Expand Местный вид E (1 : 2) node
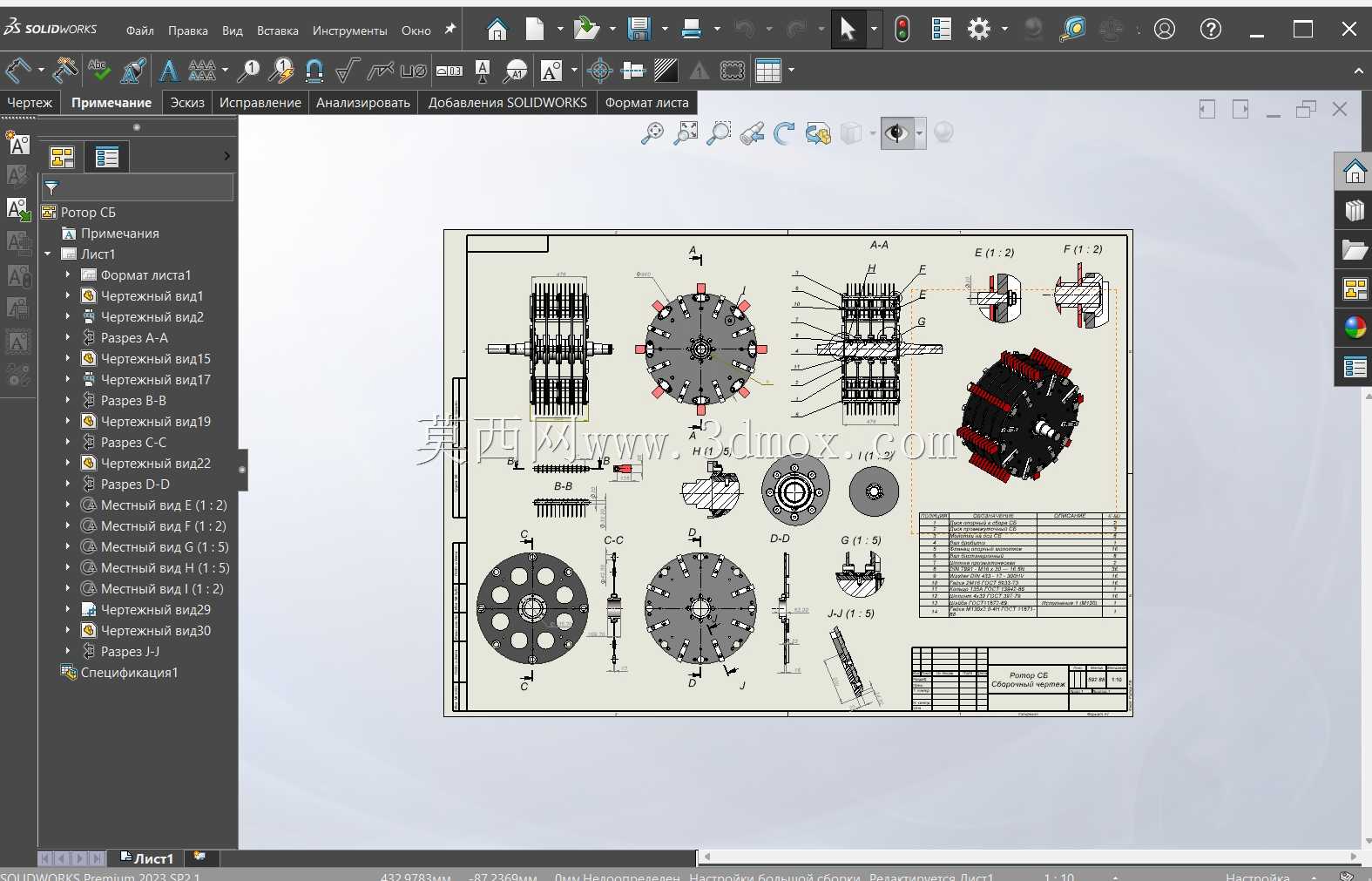1372x881 pixels. click(68, 505)
